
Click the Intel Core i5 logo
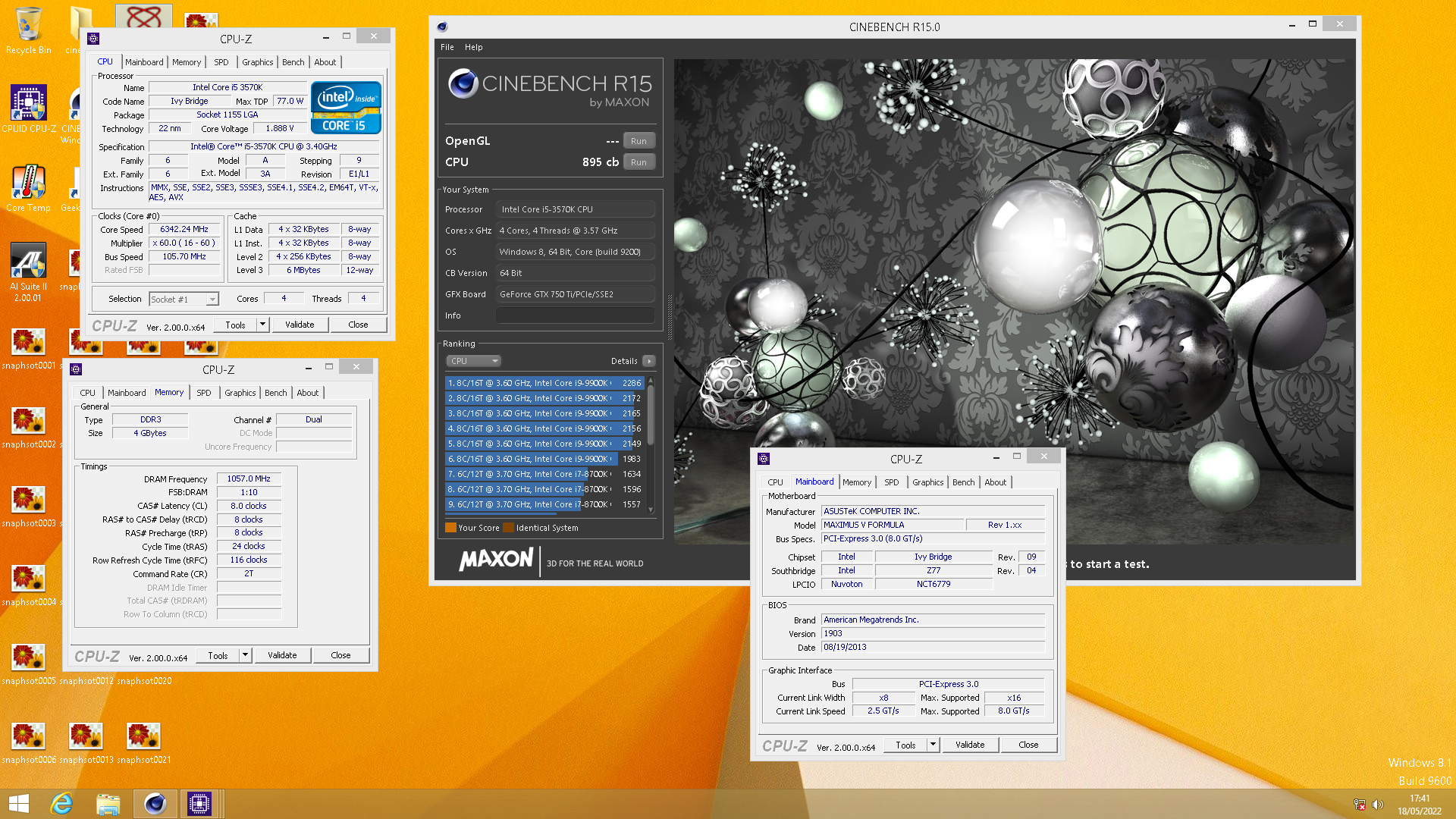click(346, 107)
